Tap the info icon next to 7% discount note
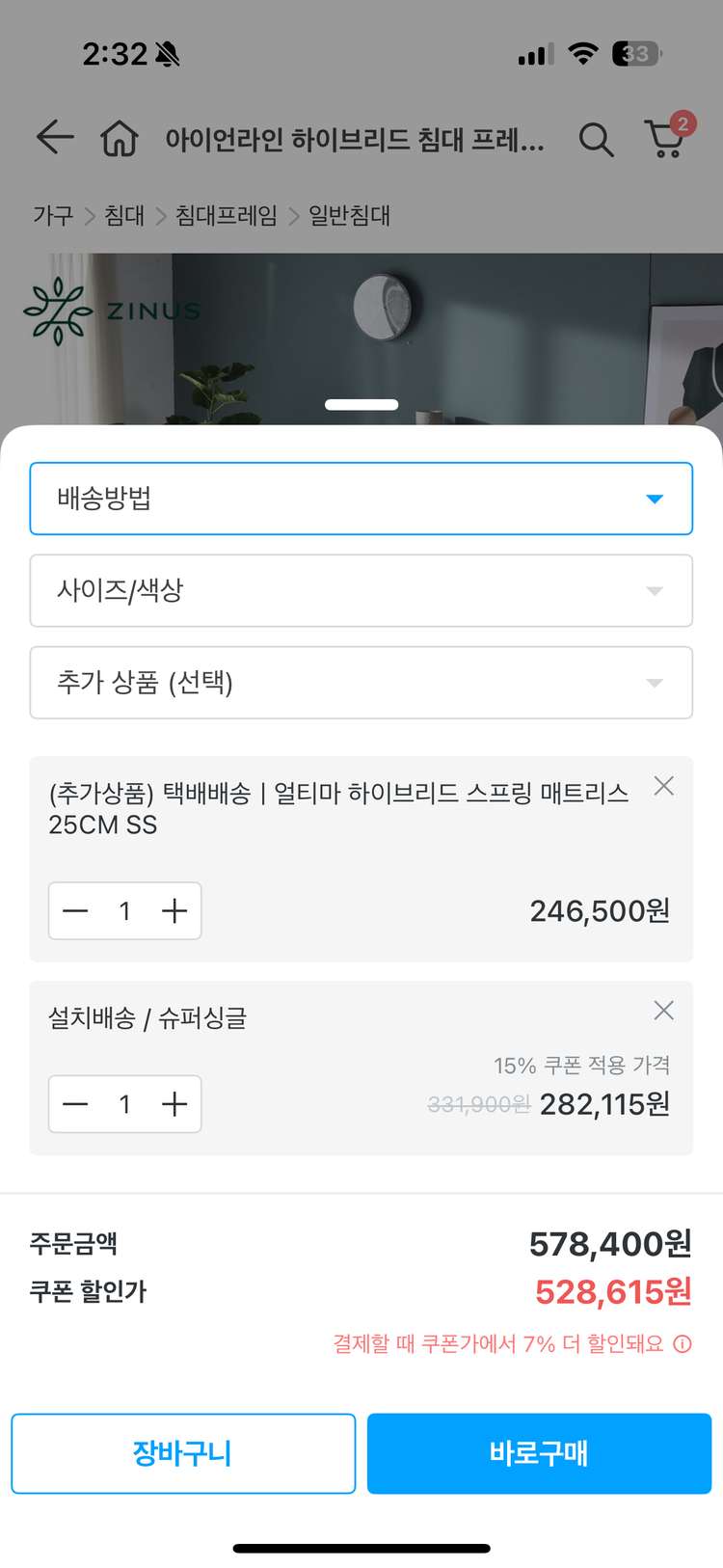723x1568 pixels. click(684, 1342)
